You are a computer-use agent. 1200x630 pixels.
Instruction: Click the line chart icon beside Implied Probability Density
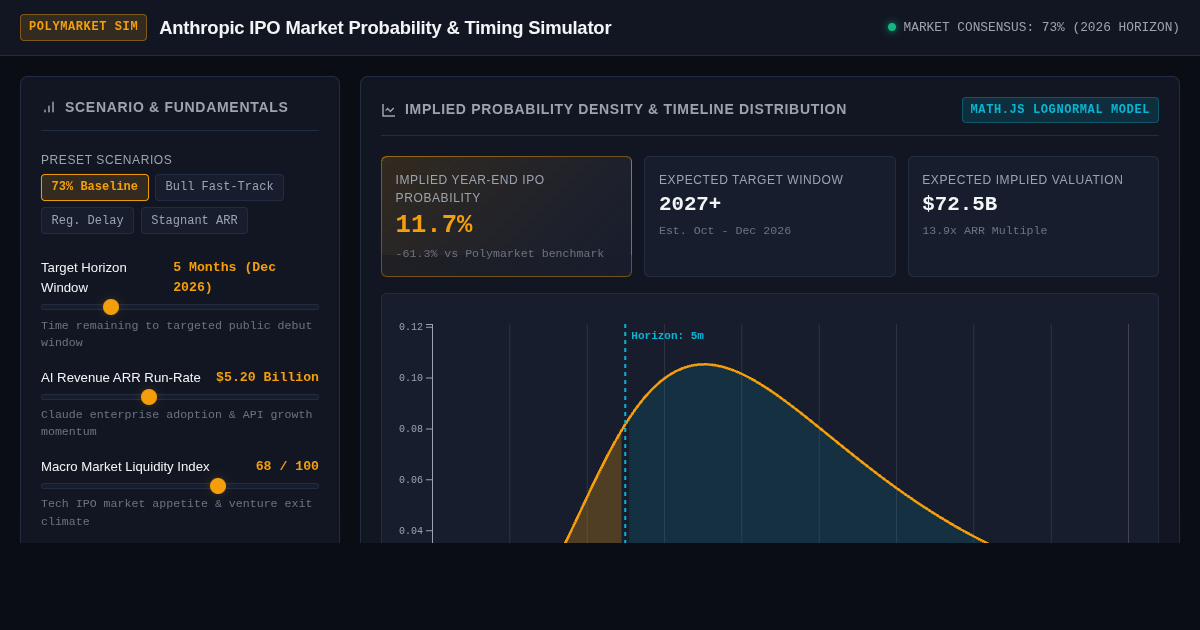(389, 110)
